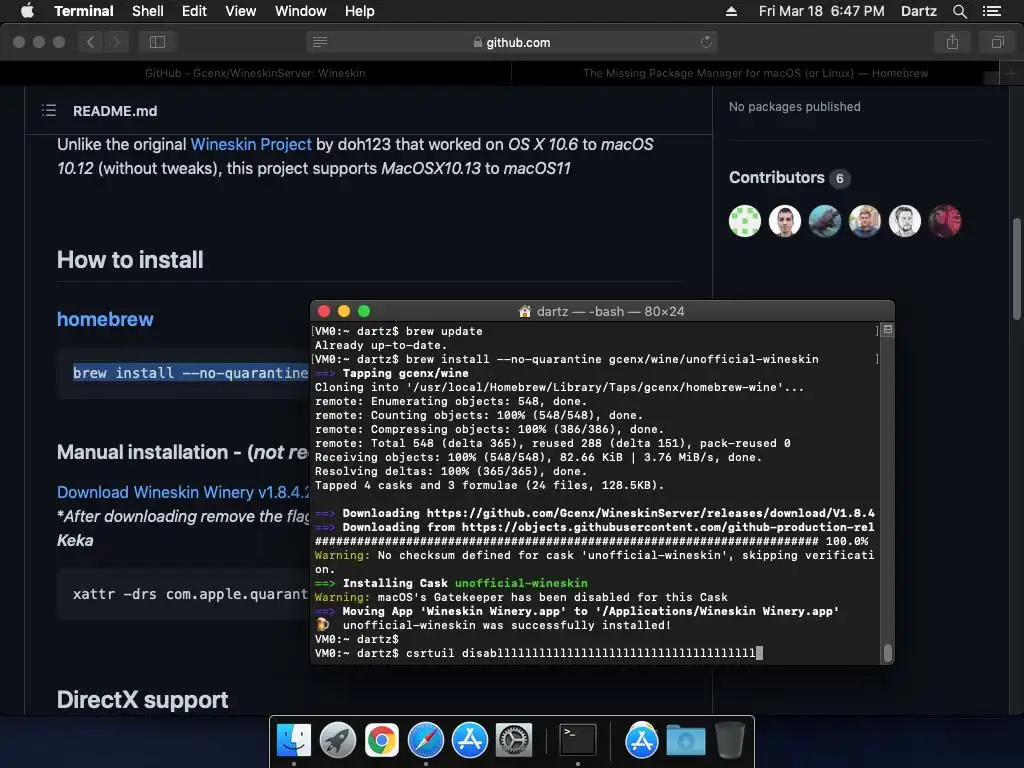The image size is (1024, 768).
Task: Open Spotlight search magnifier
Action: coord(959,11)
